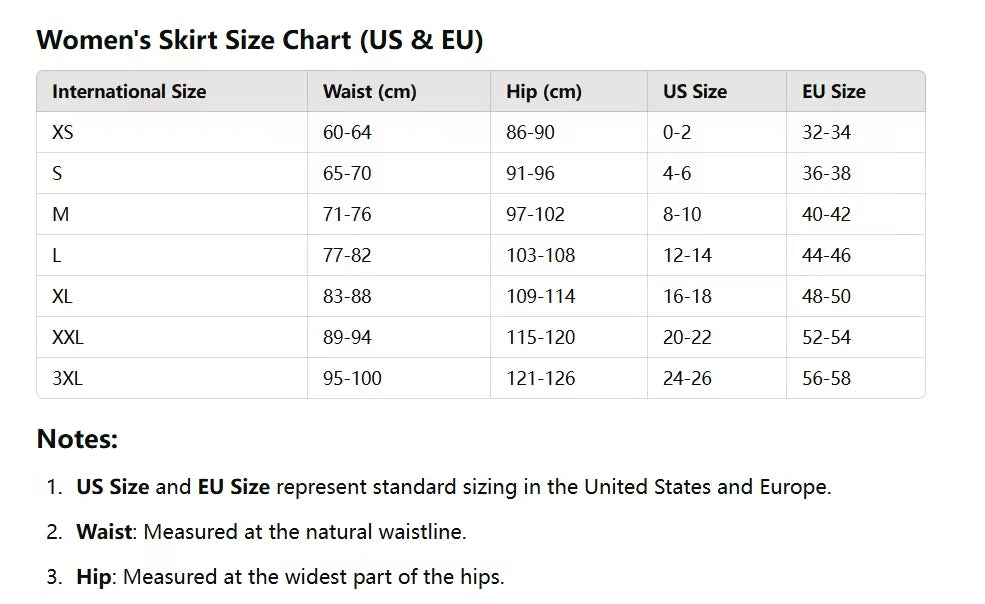Select the EU size 32-34 cell
Image resolution: width=985 pixels, height=604 pixels.
(x=826, y=133)
